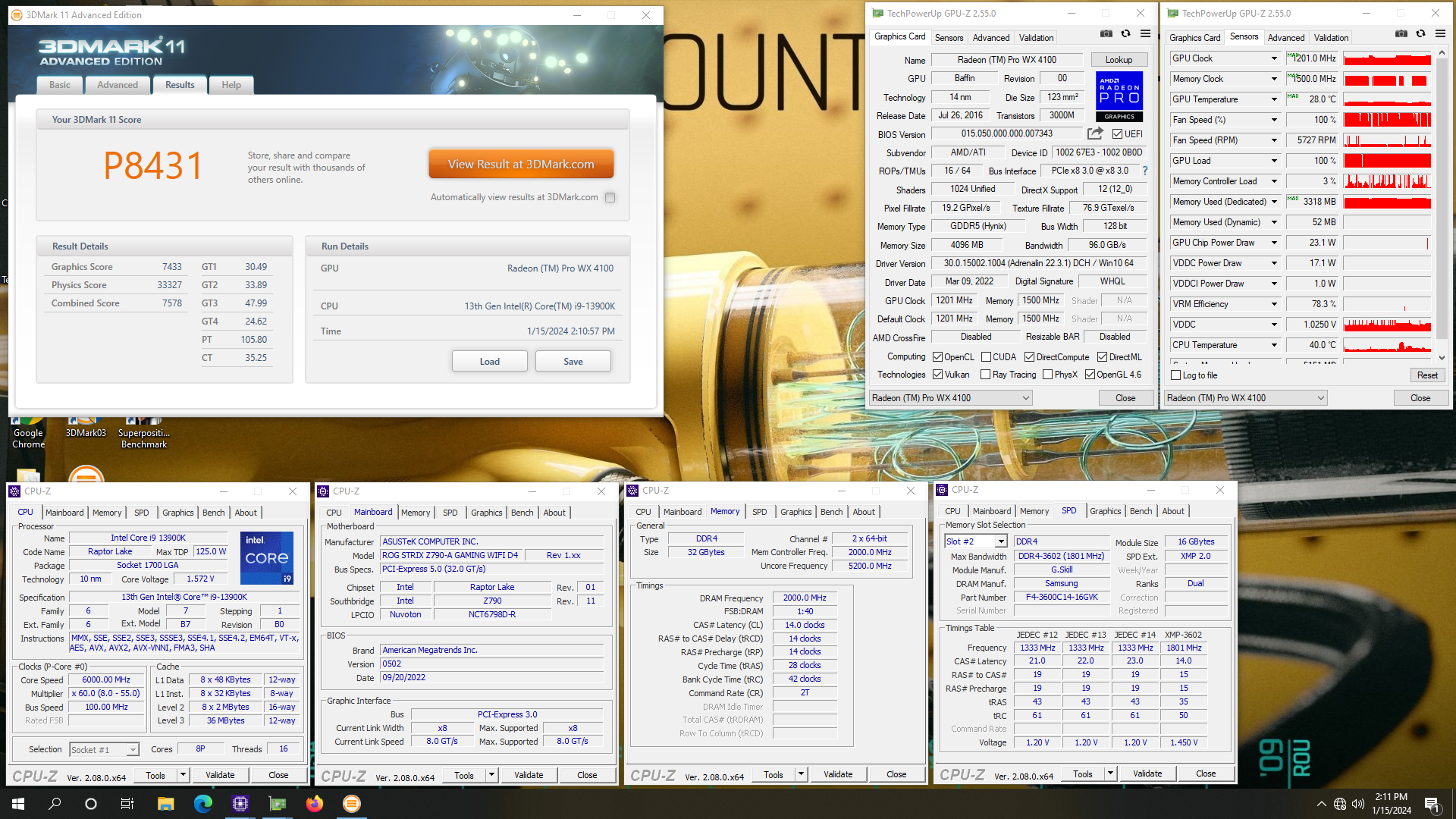Open hamburger menu in GPU-Z Sensors window
Viewport: 1456px width, 819px height.
pyautogui.click(x=1440, y=34)
